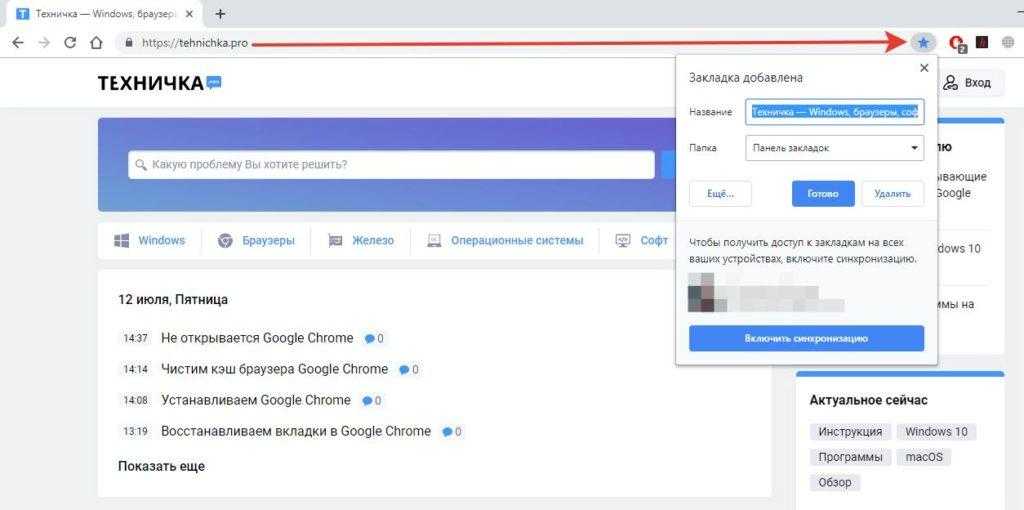Click the browser back arrow

click(17, 43)
